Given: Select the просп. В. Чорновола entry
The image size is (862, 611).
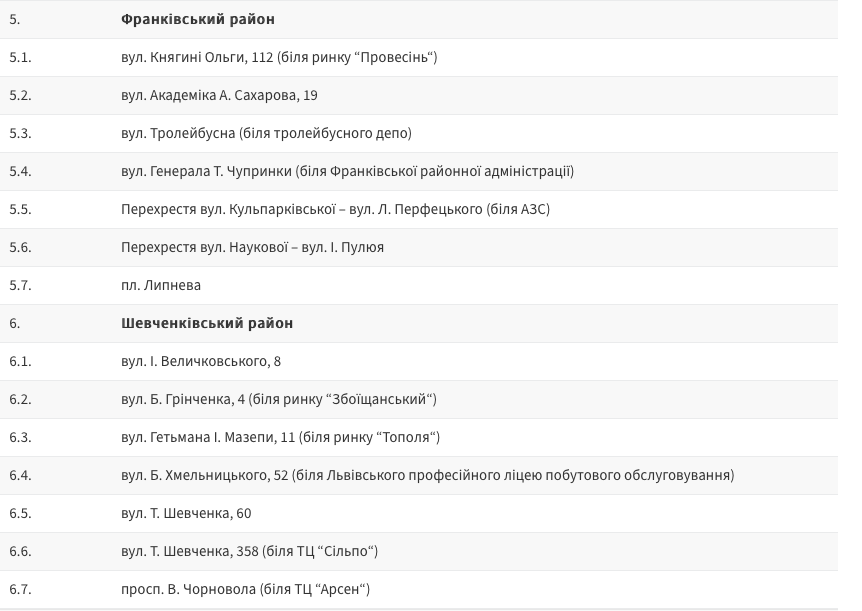Looking at the screenshot, I should (x=245, y=589).
